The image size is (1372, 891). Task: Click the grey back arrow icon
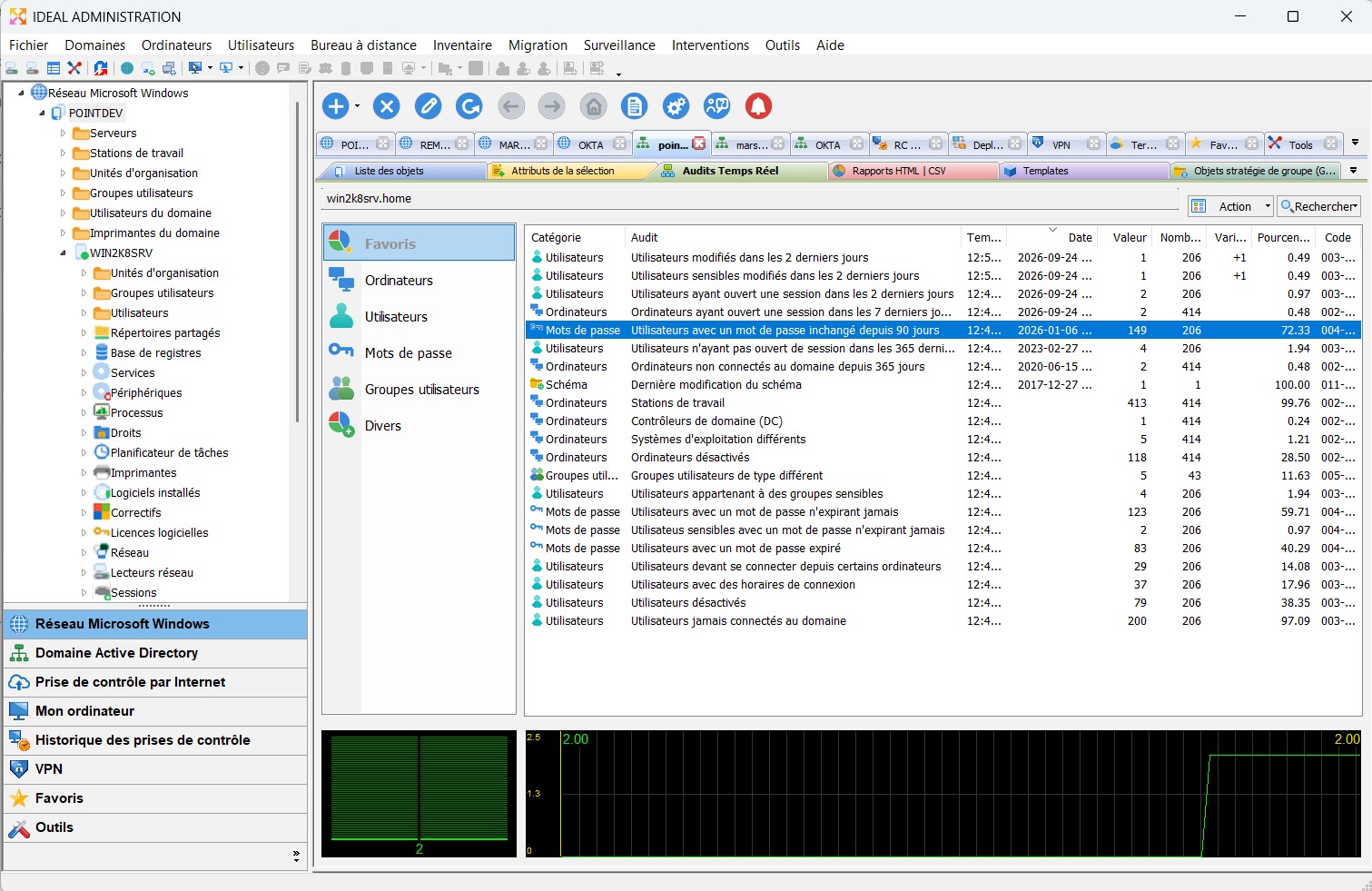[511, 106]
